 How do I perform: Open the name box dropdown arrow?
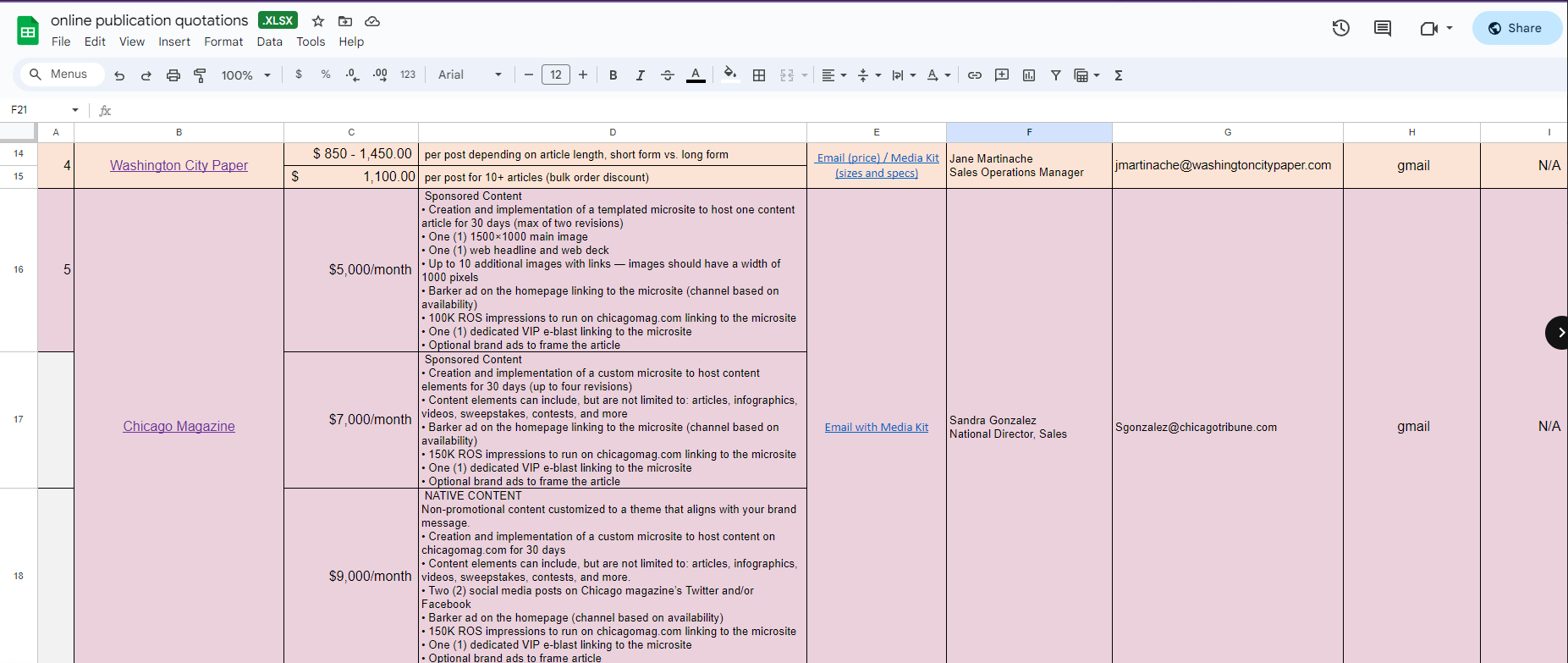[x=75, y=110]
